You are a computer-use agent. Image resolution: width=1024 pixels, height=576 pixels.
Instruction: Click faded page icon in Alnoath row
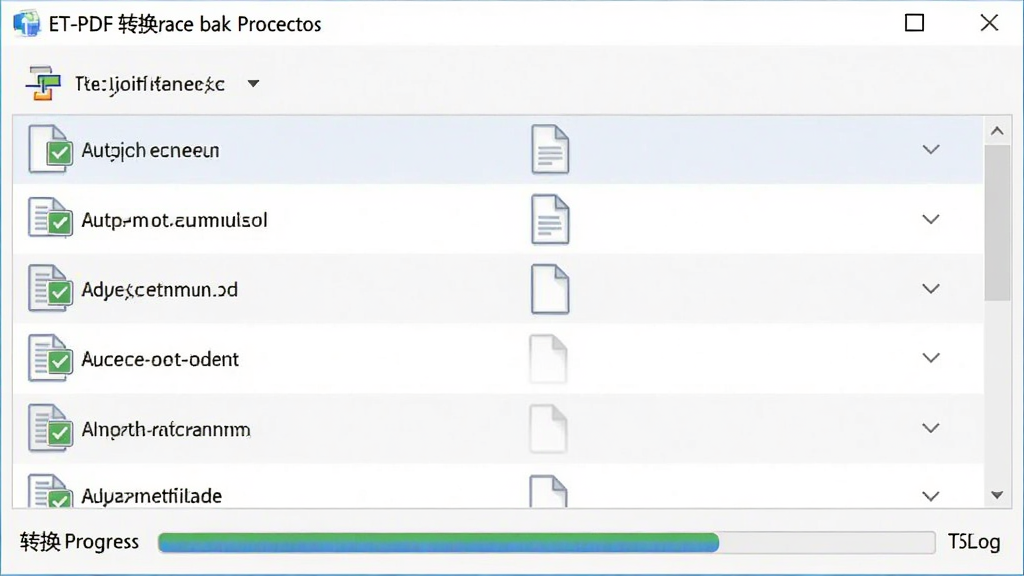click(548, 428)
